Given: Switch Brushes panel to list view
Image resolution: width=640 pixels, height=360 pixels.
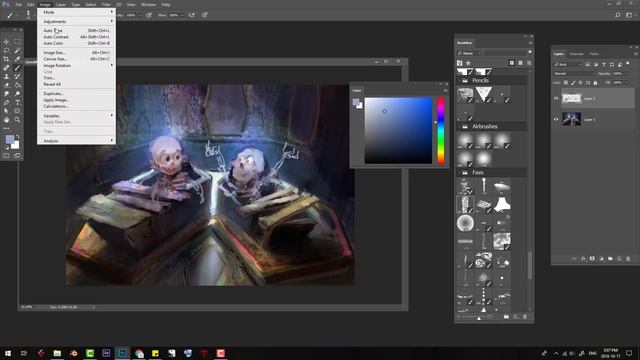Looking at the screenshot, I should point(520,63).
